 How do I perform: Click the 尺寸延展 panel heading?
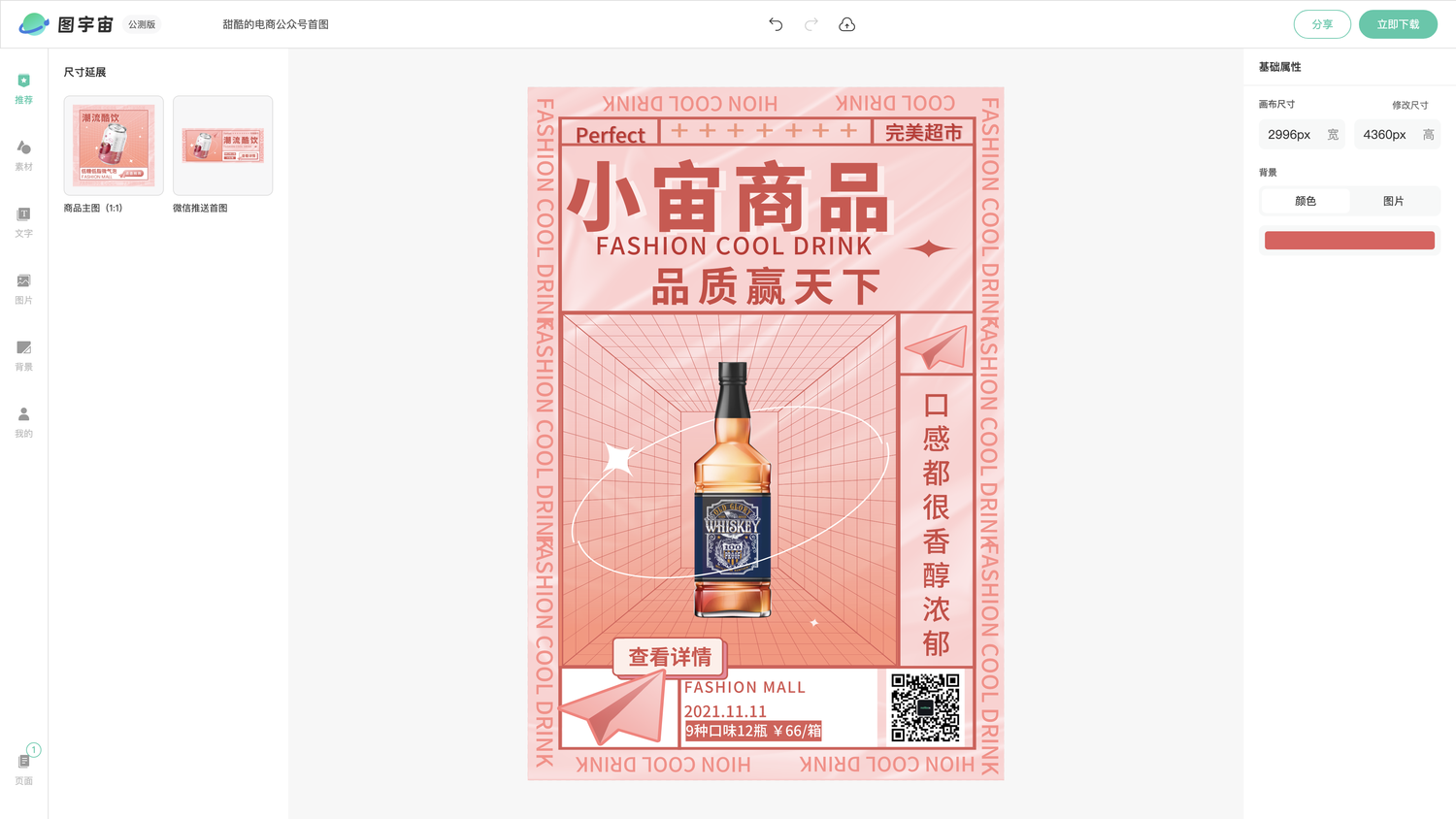84,73
